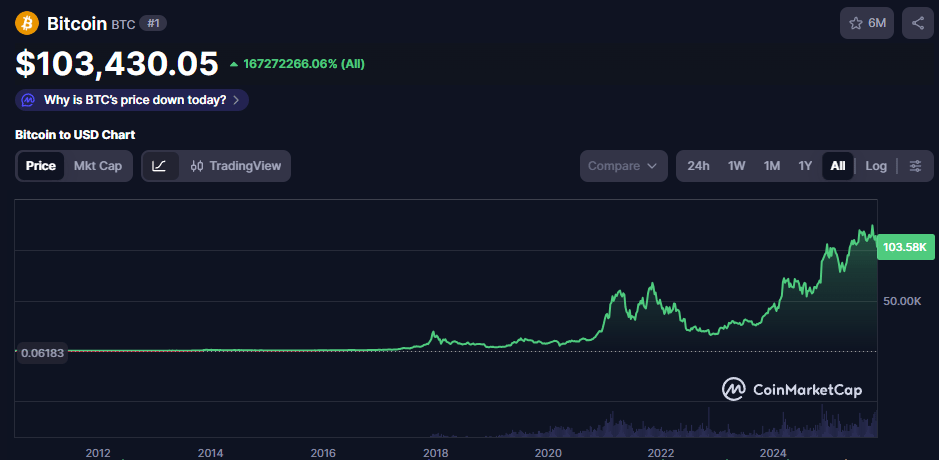Set chart range to 1M

772,166
